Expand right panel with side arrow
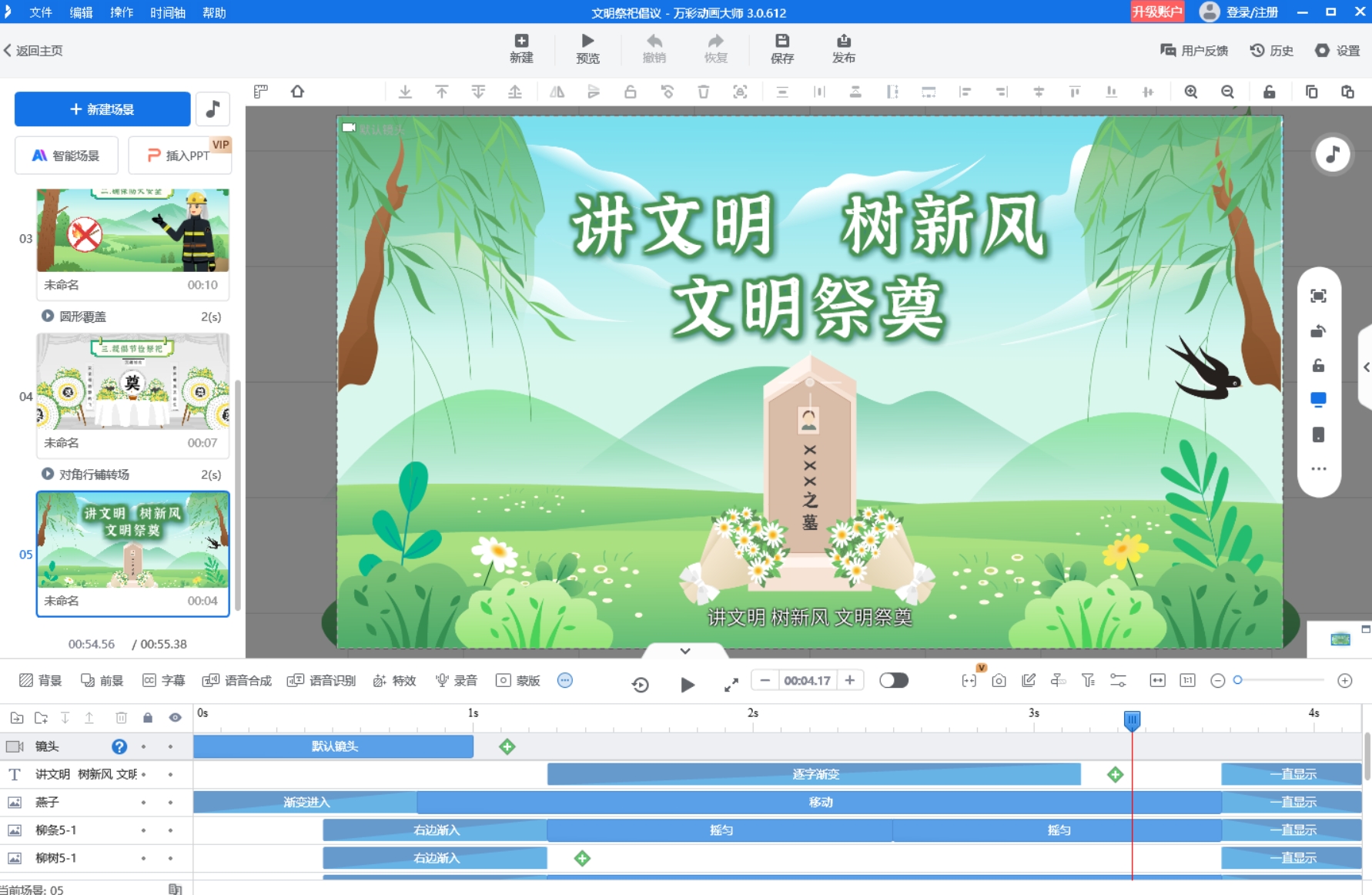The width and height of the screenshot is (1372, 895). click(x=1366, y=367)
